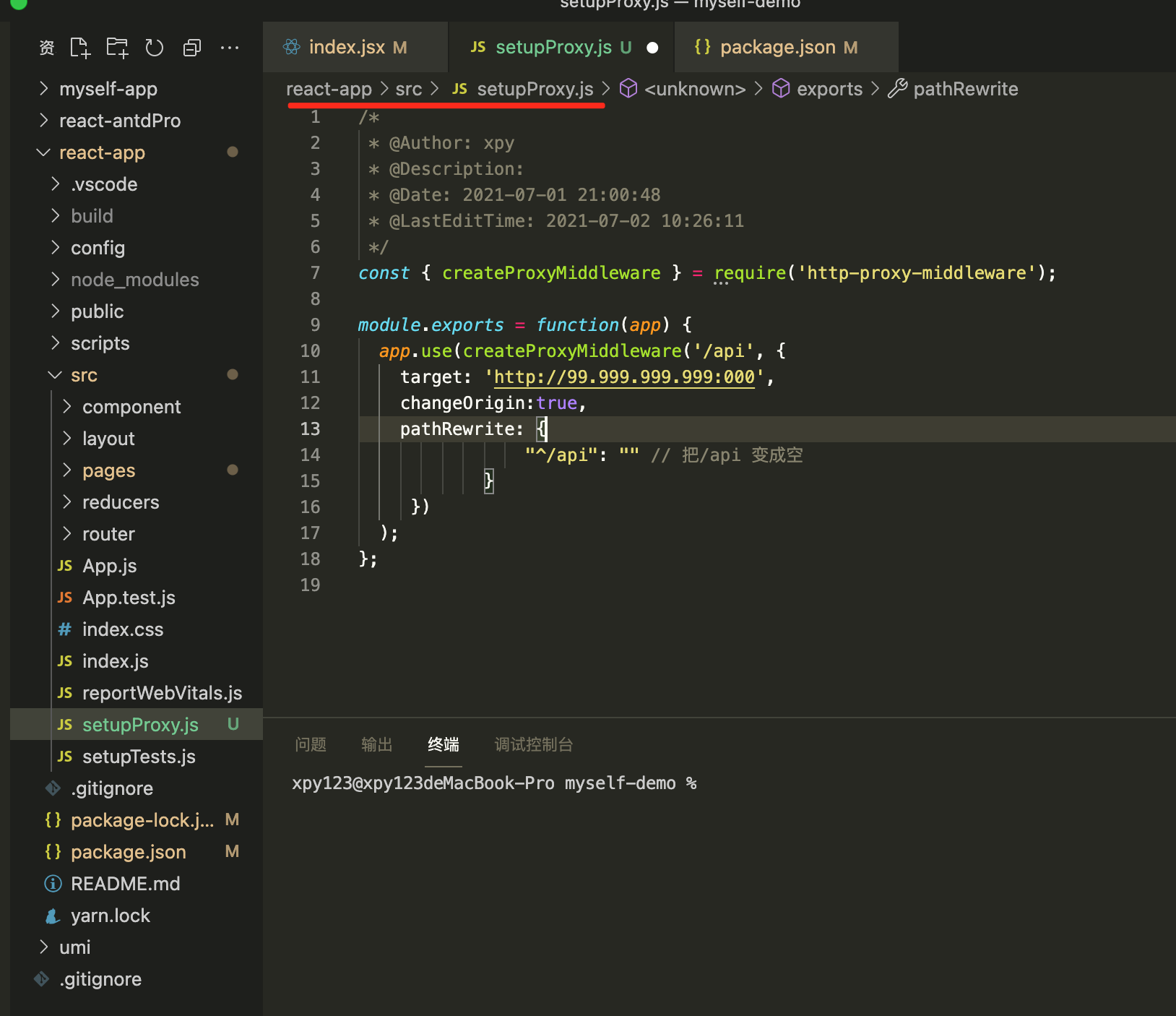This screenshot has height=1016, width=1176.
Task: Create a new folder in the Explorer
Action: (x=117, y=47)
